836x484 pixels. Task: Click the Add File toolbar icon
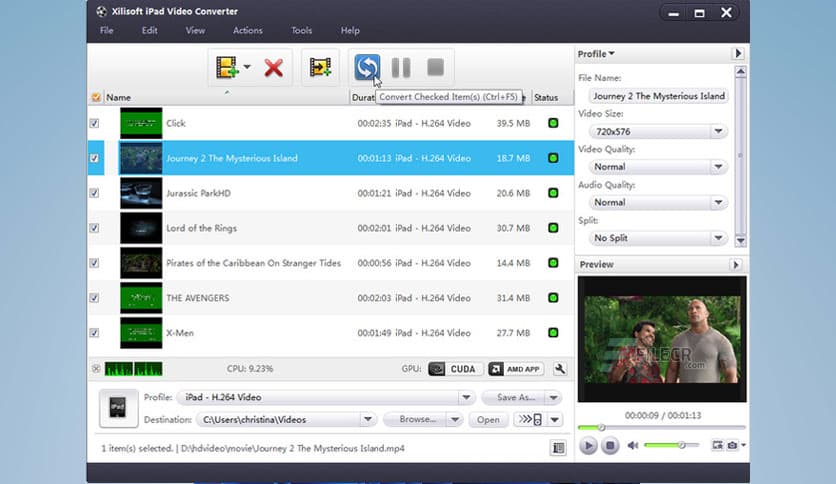[227, 68]
